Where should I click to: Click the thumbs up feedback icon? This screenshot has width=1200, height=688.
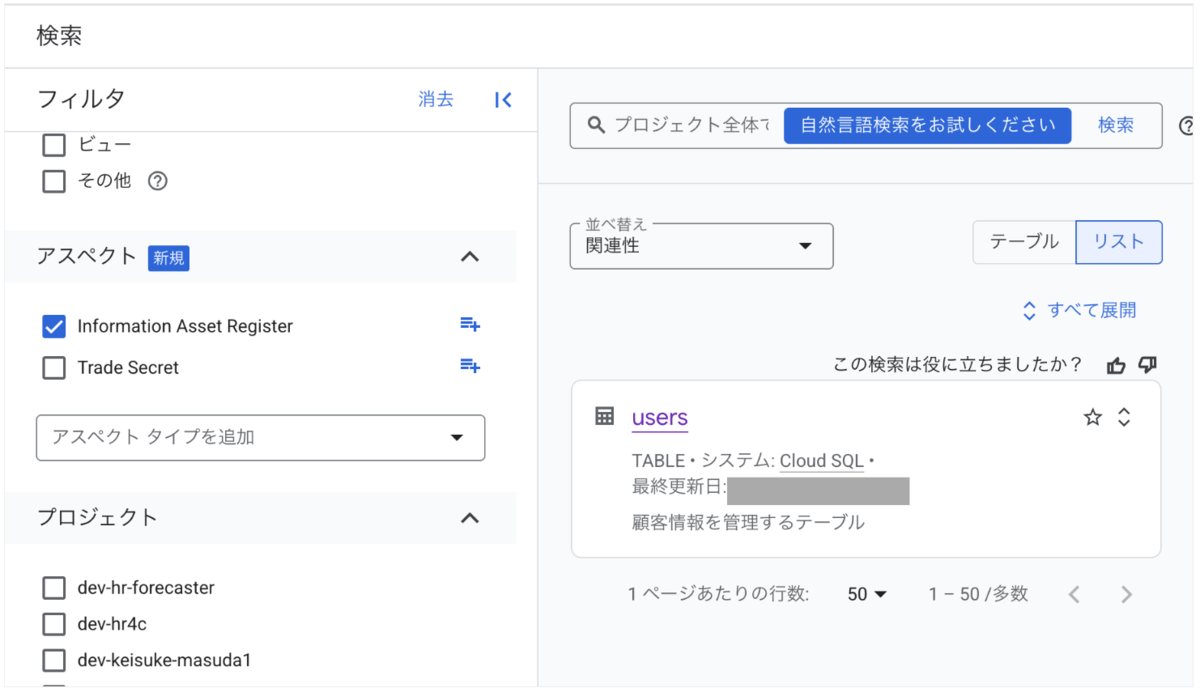tap(1116, 365)
